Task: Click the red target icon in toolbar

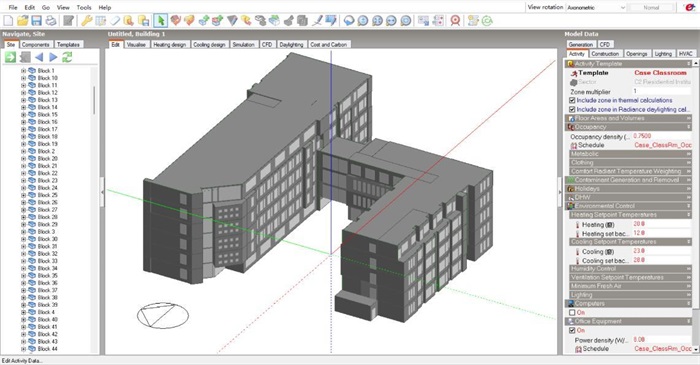Action: [x=455, y=21]
